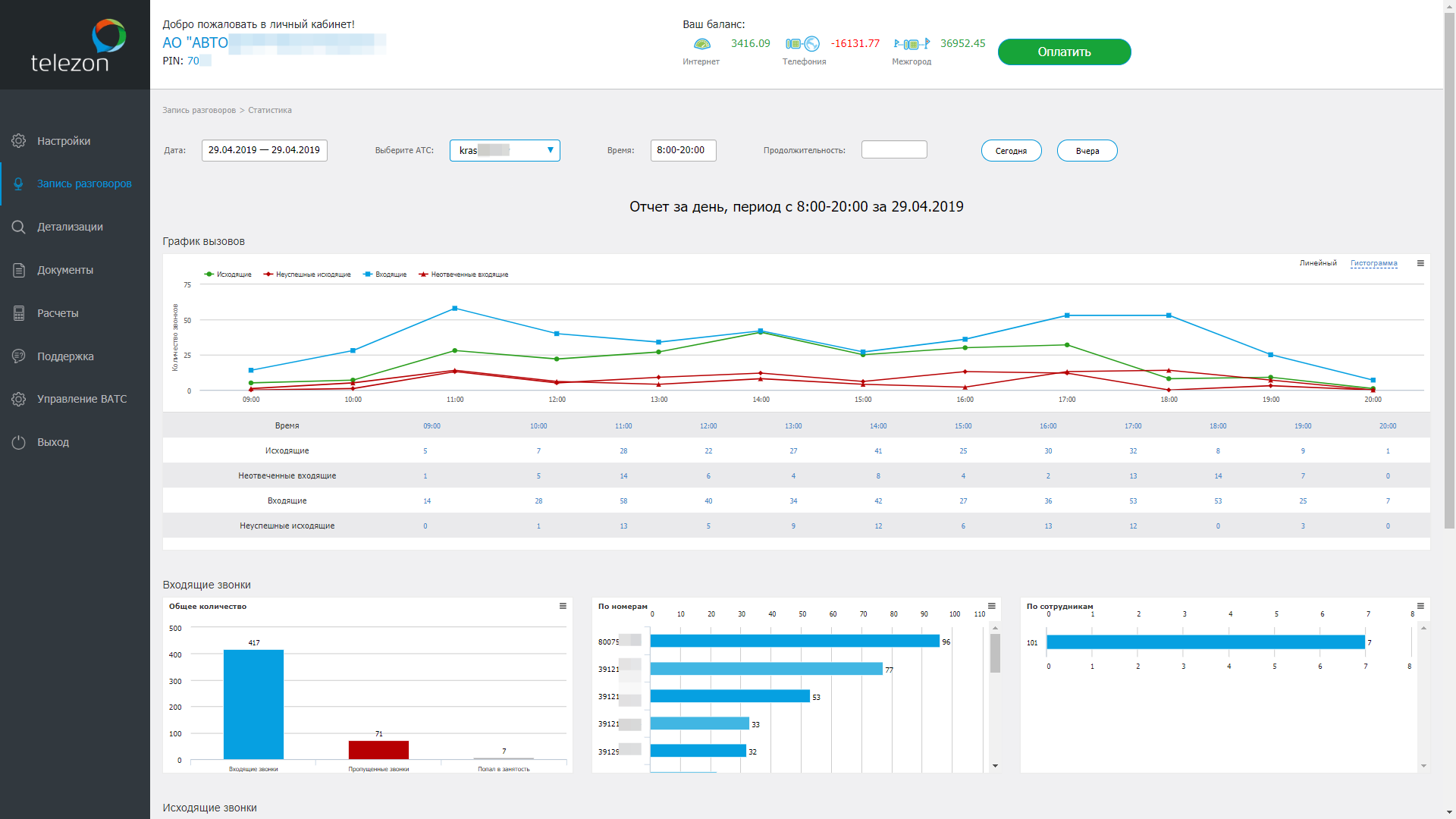The image size is (1456, 819).
Task: Click the Поддержка chat icon
Action: [x=19, y=356]
